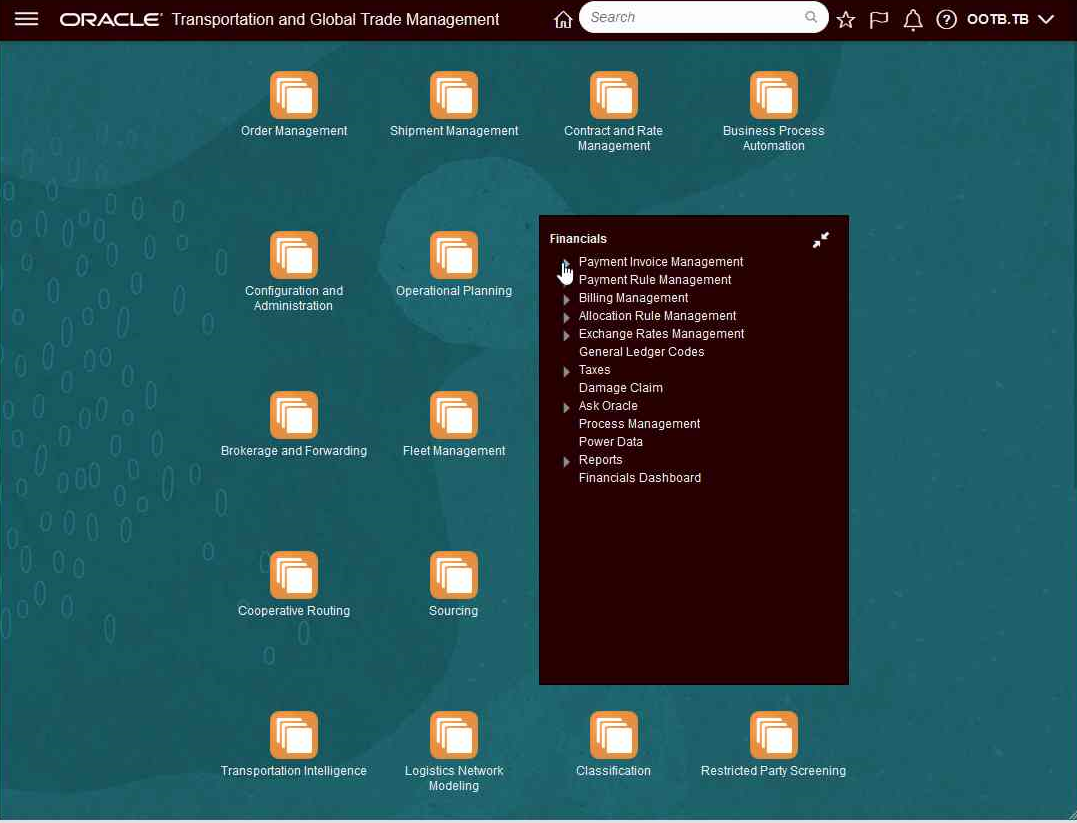Go to home via house icon
1077x823 pixels.
pos(563,19)
